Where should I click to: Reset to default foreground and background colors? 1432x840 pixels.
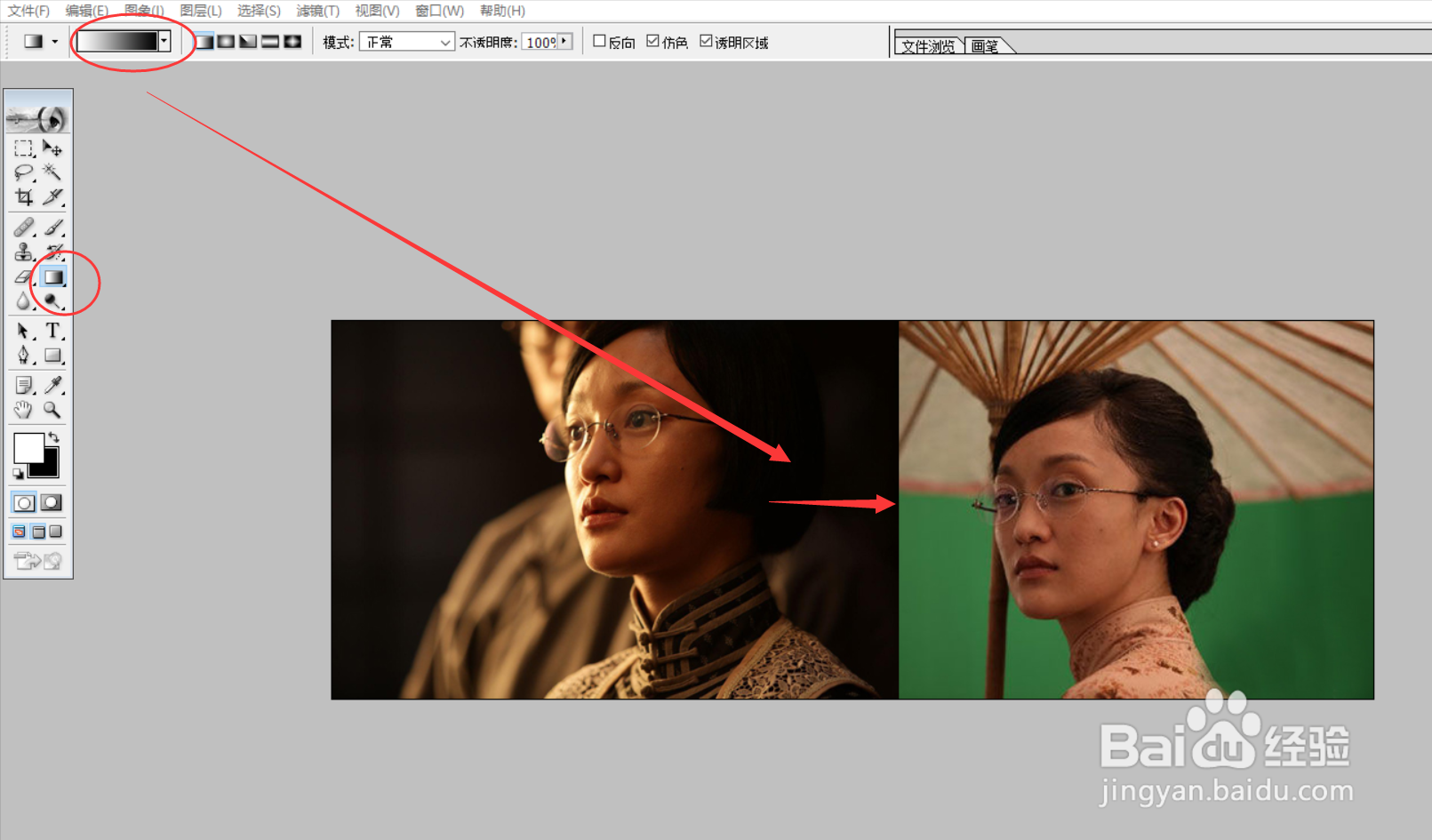tap(18, 474)
